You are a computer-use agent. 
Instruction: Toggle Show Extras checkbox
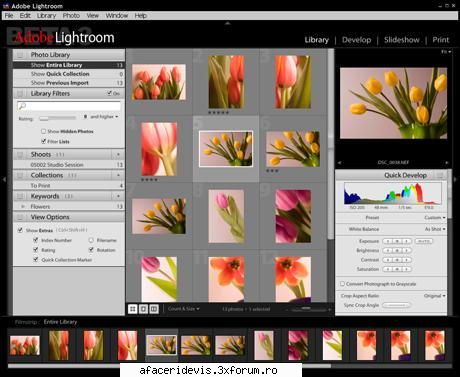click(x=20, y=230)
